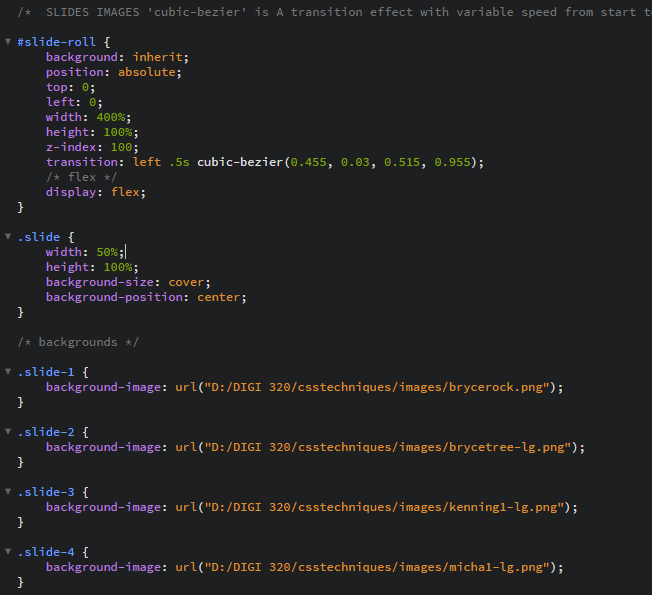The image size is (652, 595).
Task: Collapse the .slide-4 rule fold arrow
Action: point(9,552)
